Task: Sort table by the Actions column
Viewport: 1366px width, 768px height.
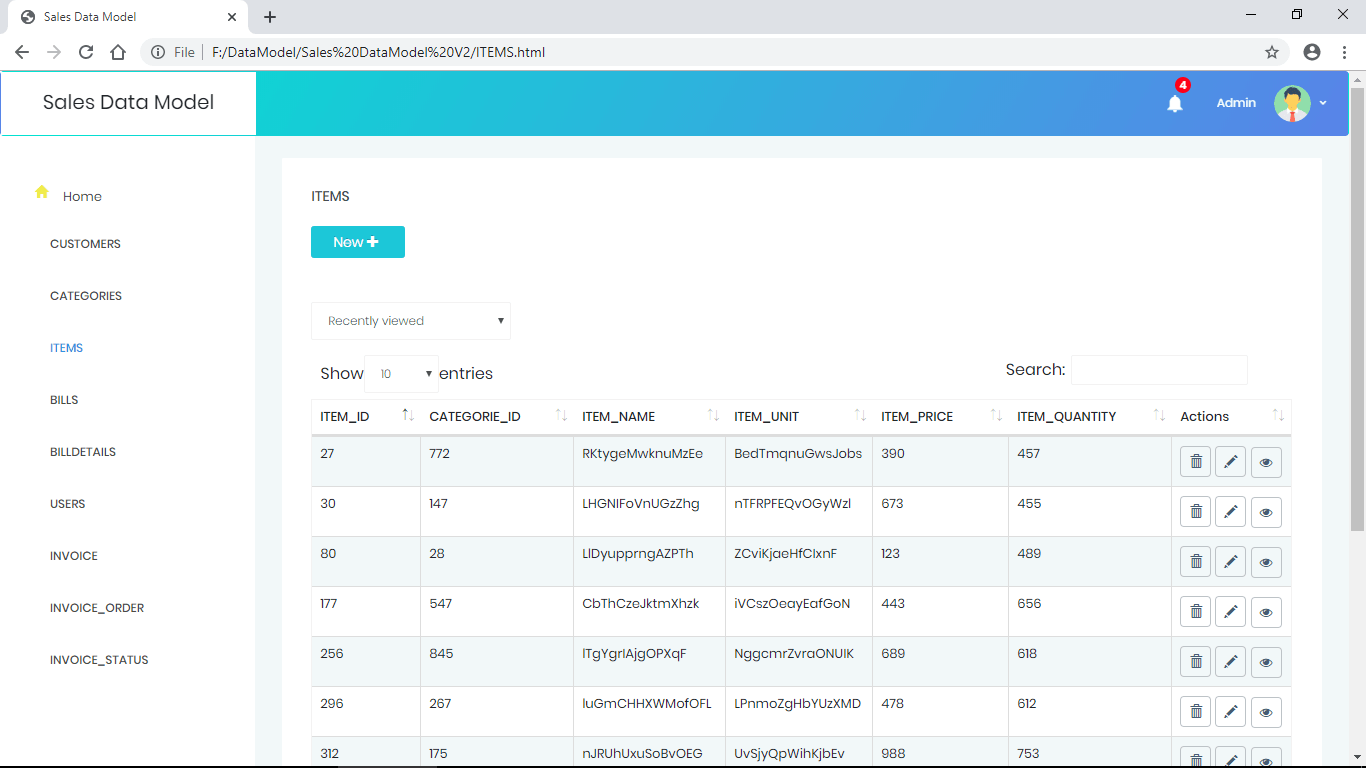Action: [x=1232, y=416]
